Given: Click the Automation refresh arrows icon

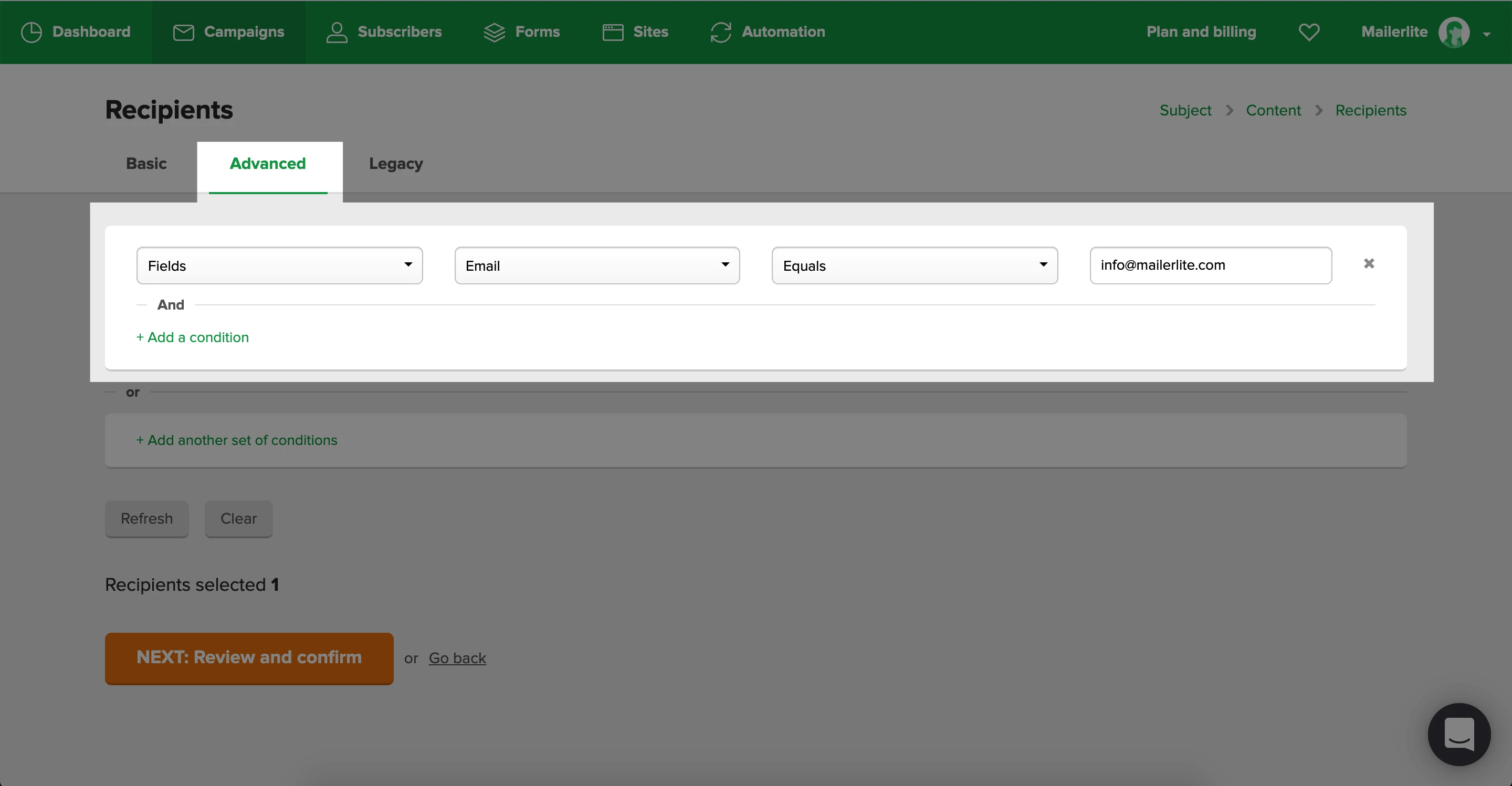Looking at the screenshot, I should [720, 32].
